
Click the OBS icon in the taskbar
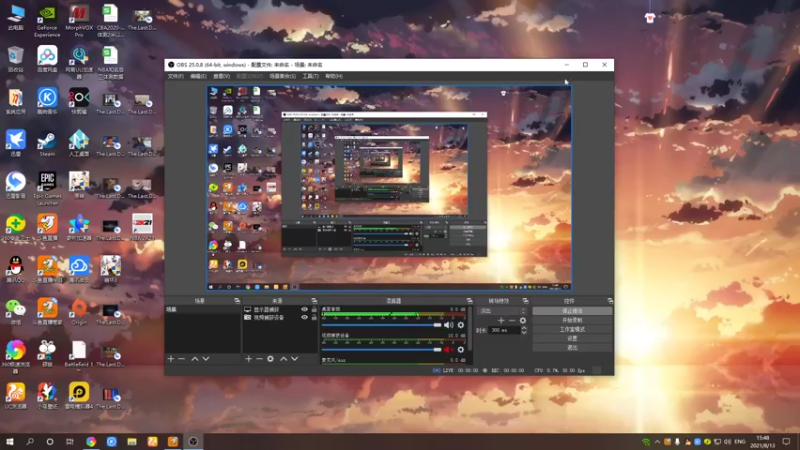193,441
